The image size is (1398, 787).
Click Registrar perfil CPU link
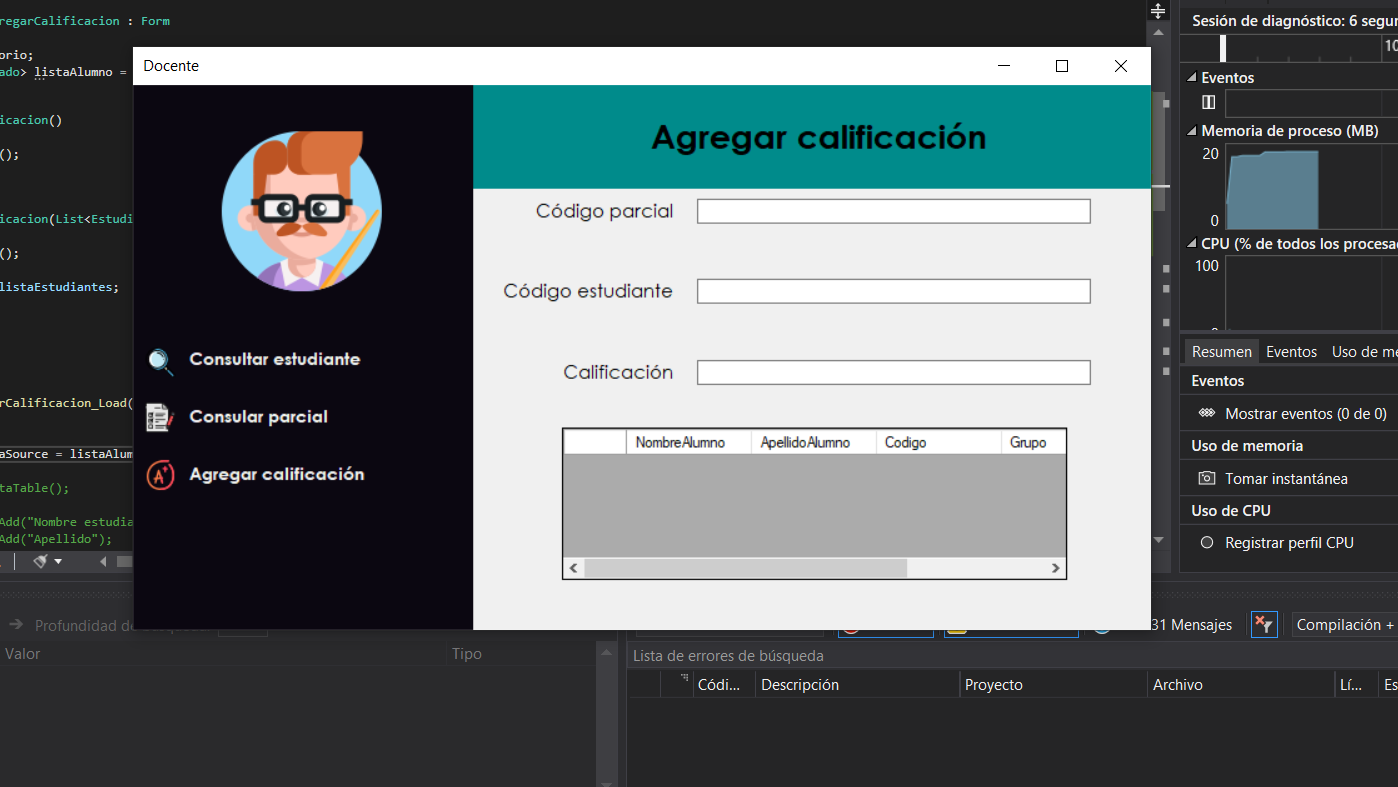[x=1289, y=543]
